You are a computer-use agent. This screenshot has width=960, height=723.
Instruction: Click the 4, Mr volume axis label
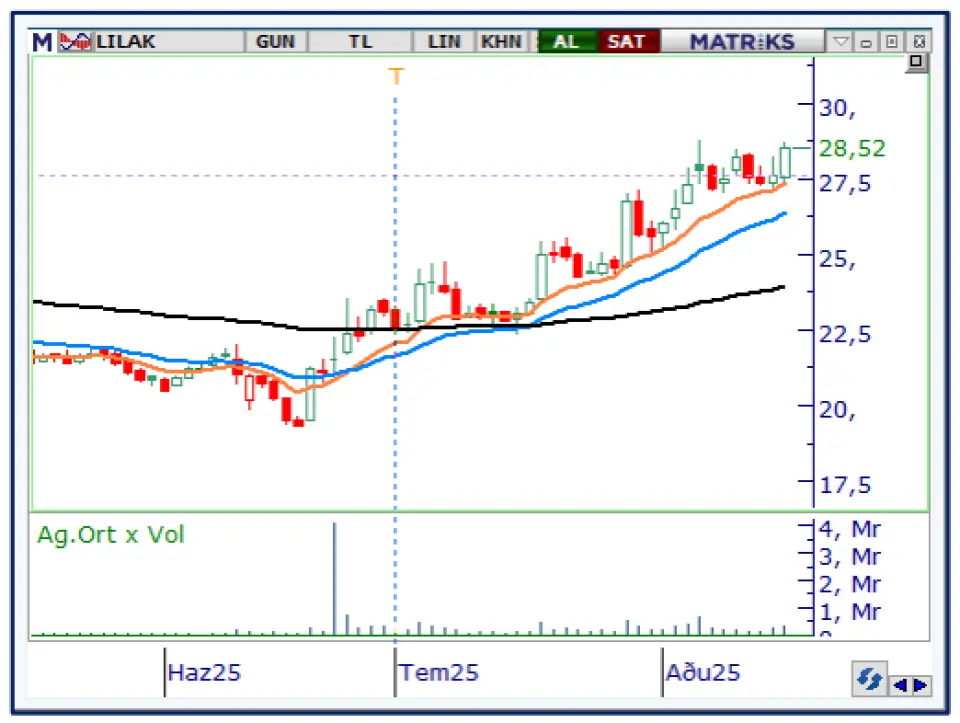coord(850,529)
